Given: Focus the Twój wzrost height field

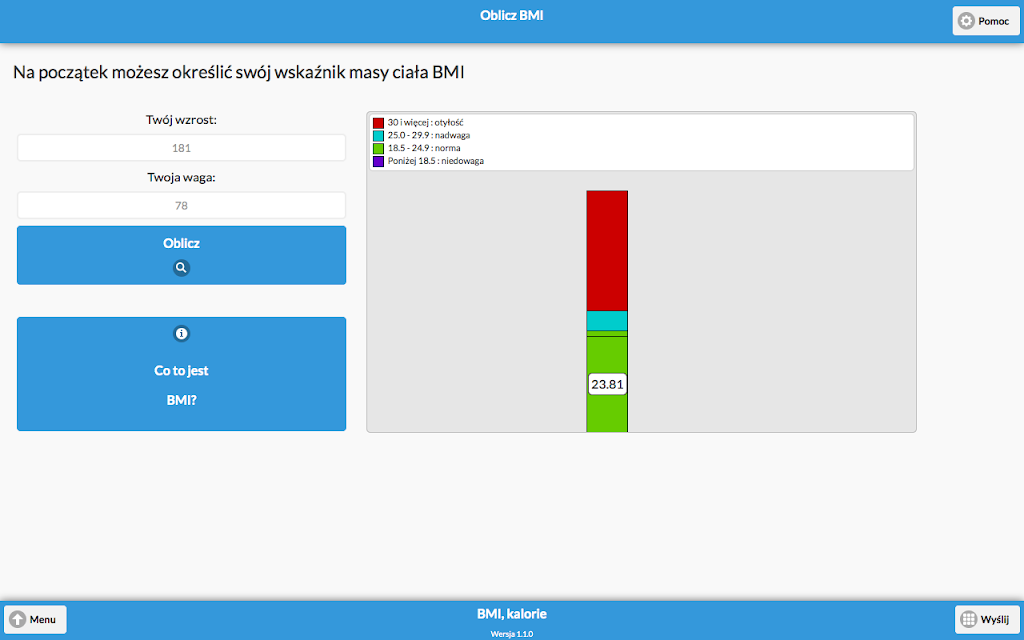Looking at the screenshot, I should tap(182, 148).
